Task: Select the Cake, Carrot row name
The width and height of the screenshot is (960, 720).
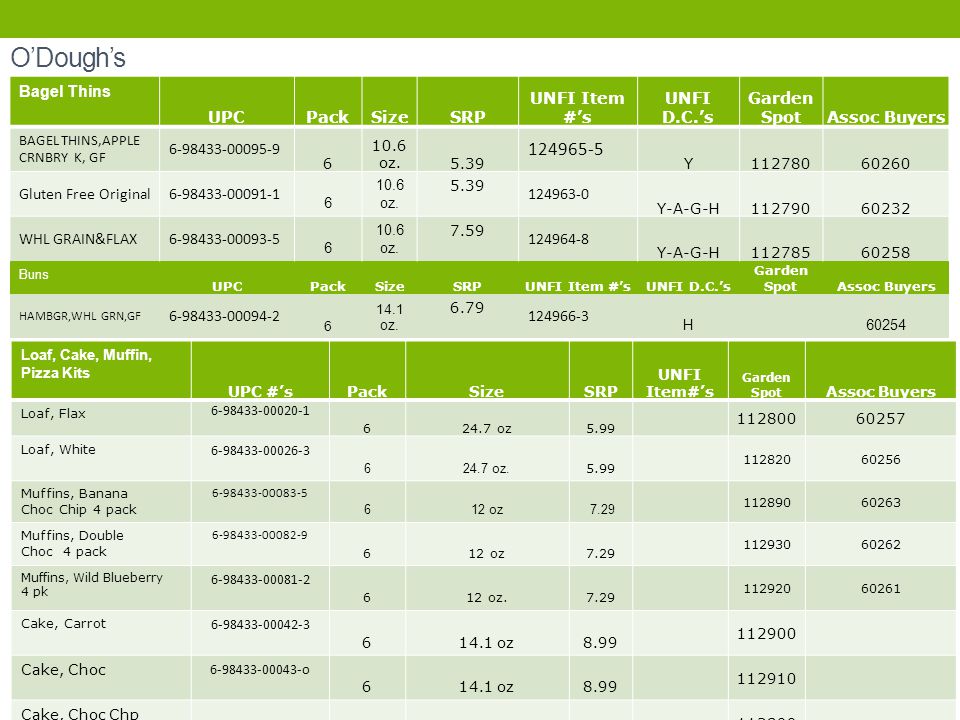Action: tap(64, 623)
